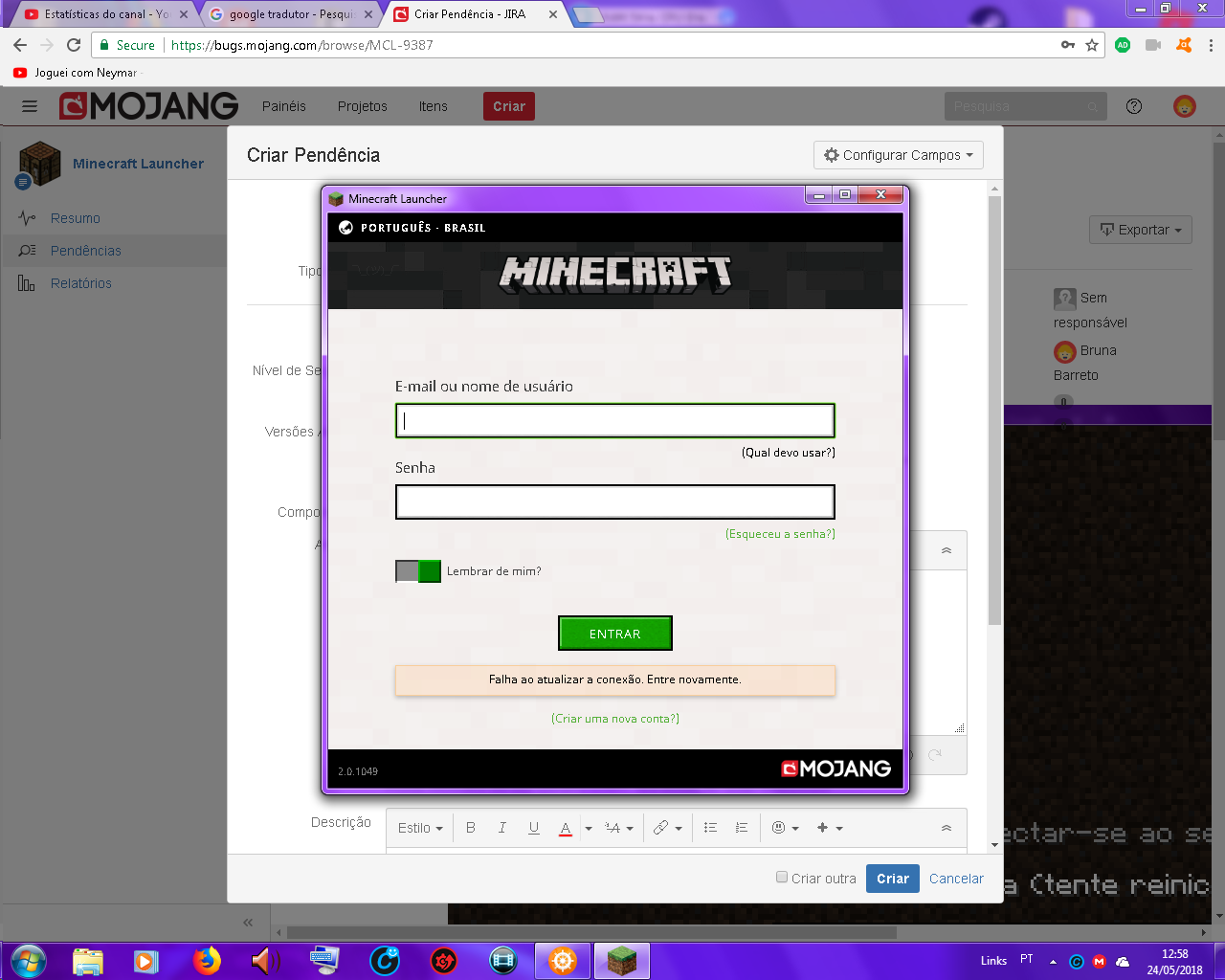Open the 'Itens' menu
Screen dimensions: 1225x980
pos(434,106)
